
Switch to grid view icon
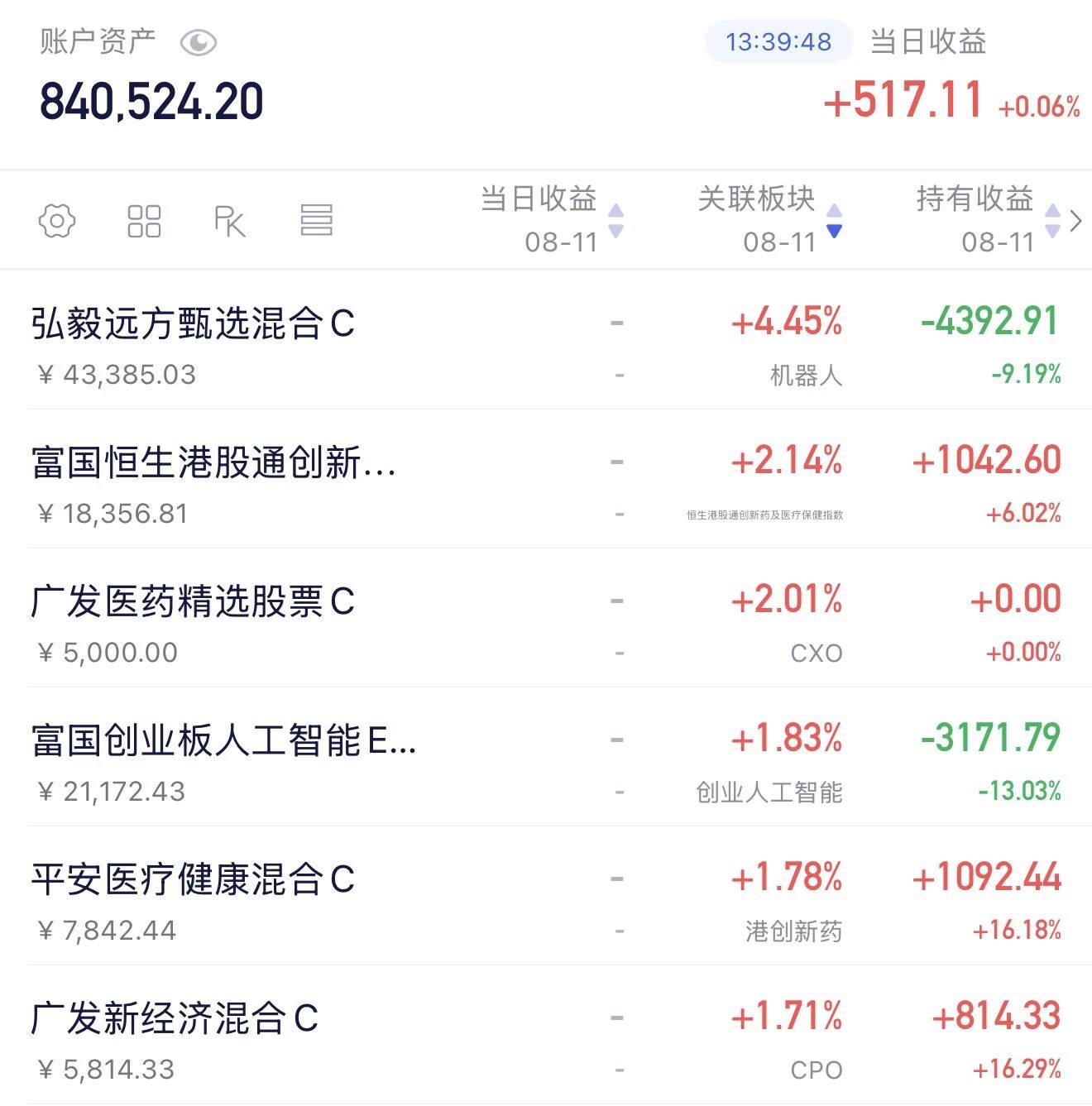point(144,221)
